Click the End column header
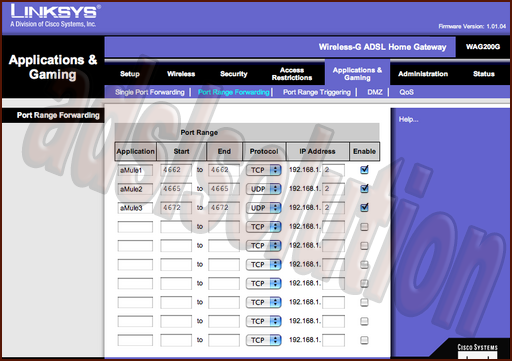512x361 pixels. click(x=224, y=151)
